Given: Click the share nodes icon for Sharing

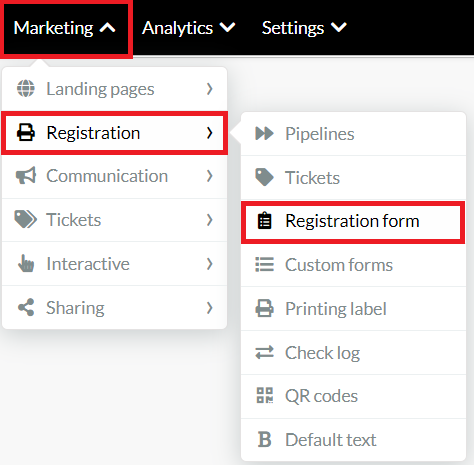Looking at the screenshot, I should (26, 307).
